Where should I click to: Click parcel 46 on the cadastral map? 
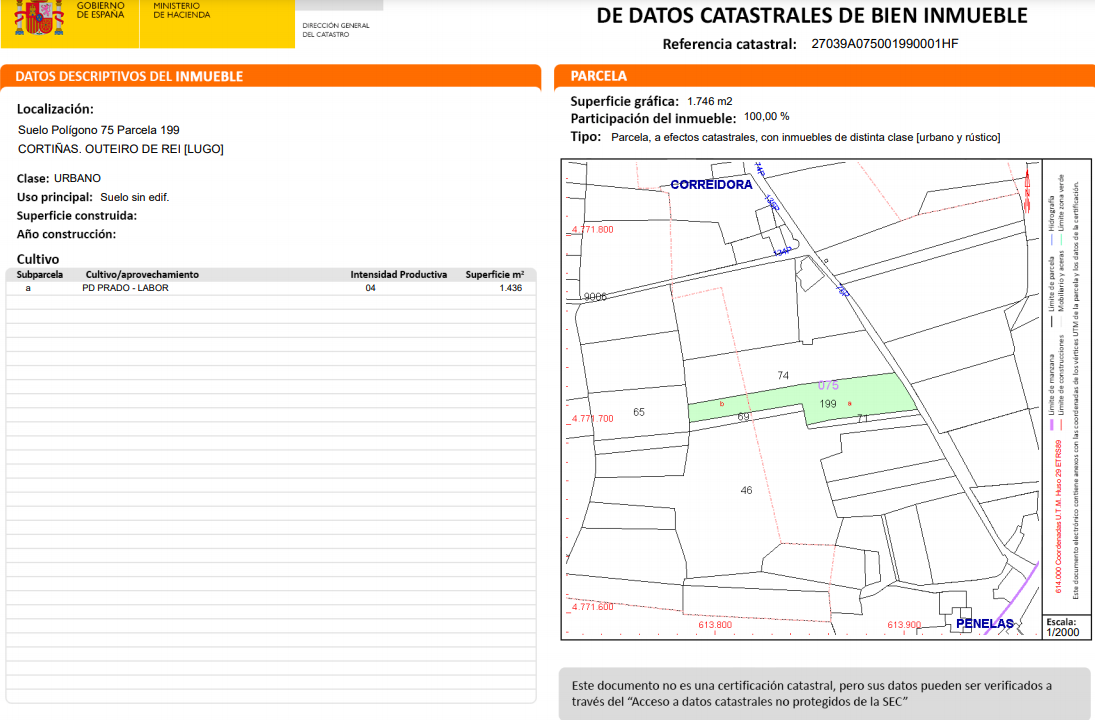click(747, 490)
